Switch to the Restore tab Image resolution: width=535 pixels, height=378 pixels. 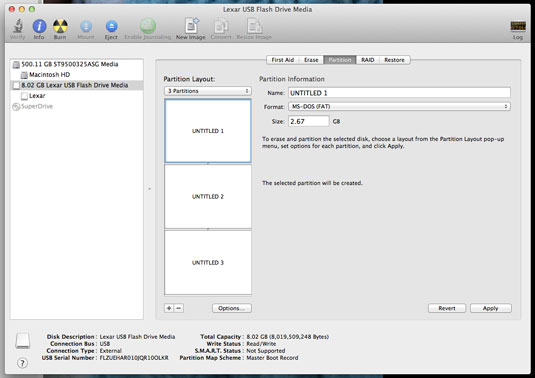[394, 60]
